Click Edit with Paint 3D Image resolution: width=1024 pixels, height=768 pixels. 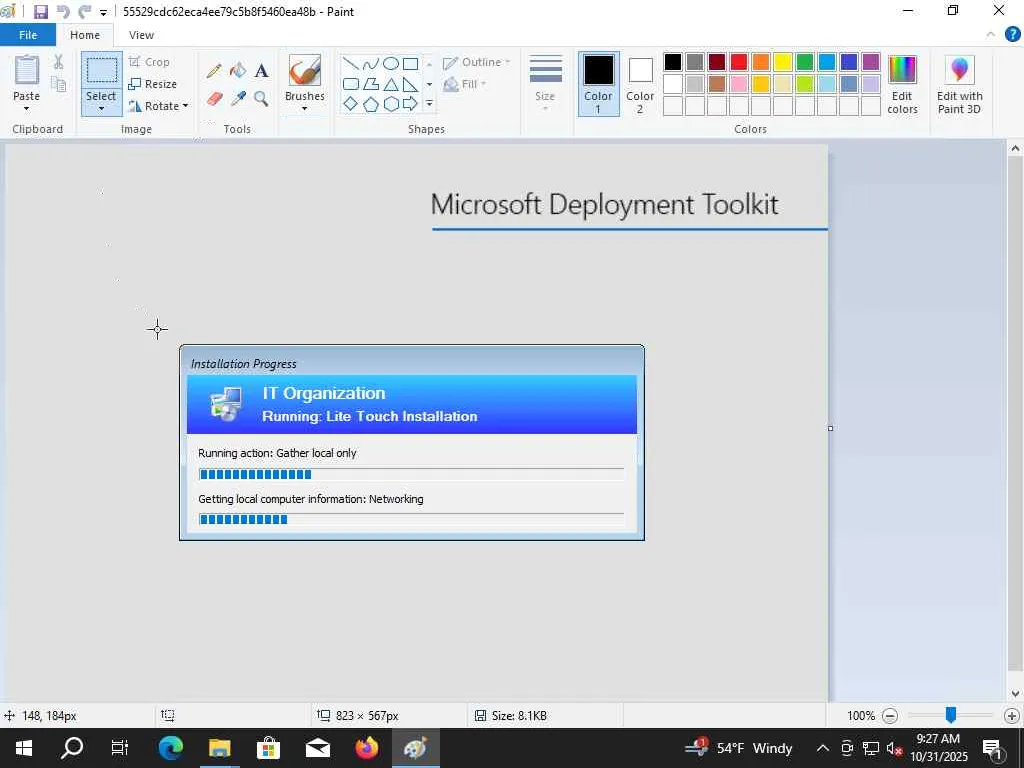click(959, 85)
